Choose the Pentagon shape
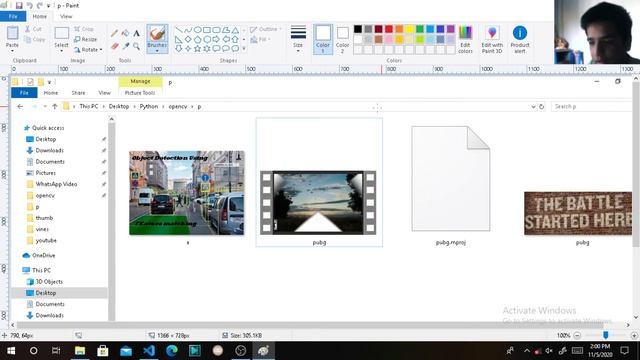Viewport: 640px width, 360px height. pos(198,40)
